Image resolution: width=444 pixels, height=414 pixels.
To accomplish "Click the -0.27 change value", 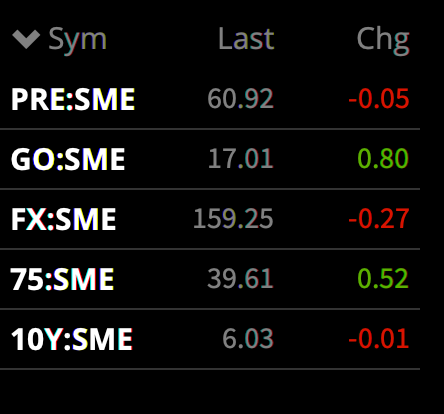I will (379, 219).
